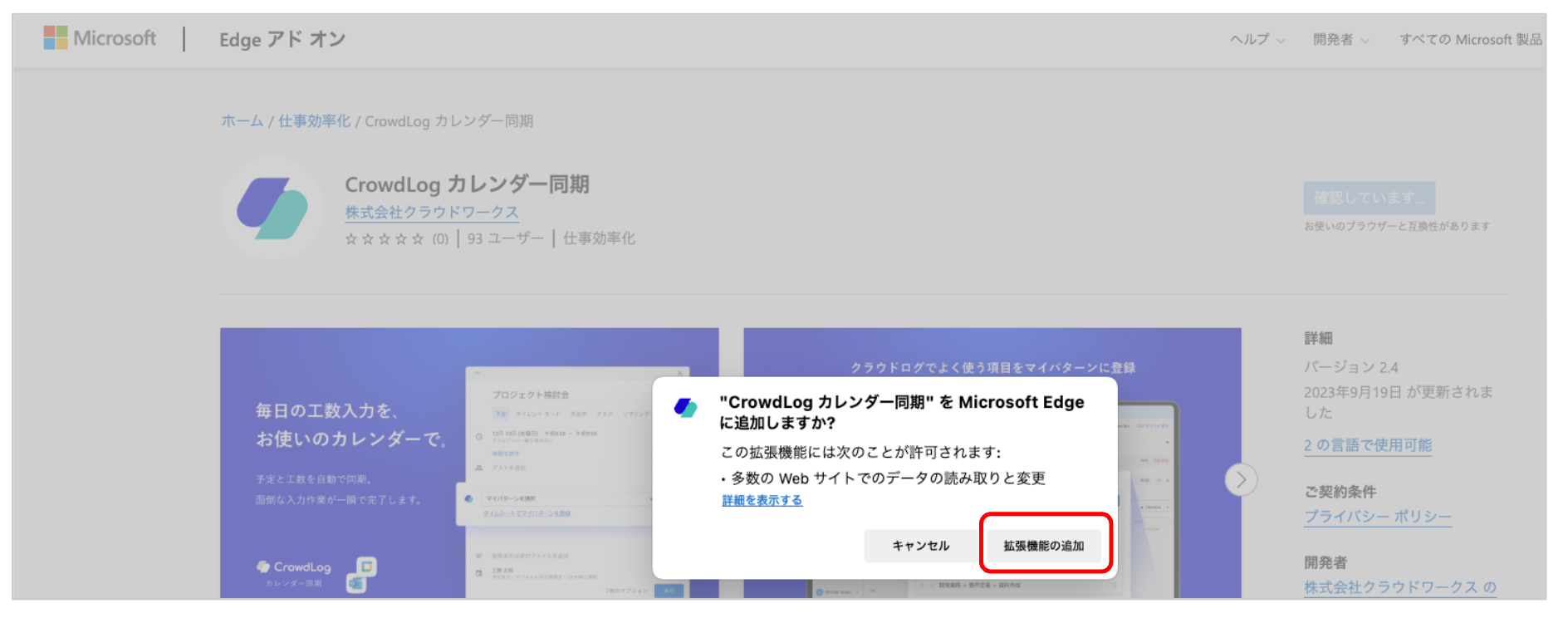Click the CrowdLog extension logo icon
This screenshot has width=1568, height=618.
pos(272,208)
